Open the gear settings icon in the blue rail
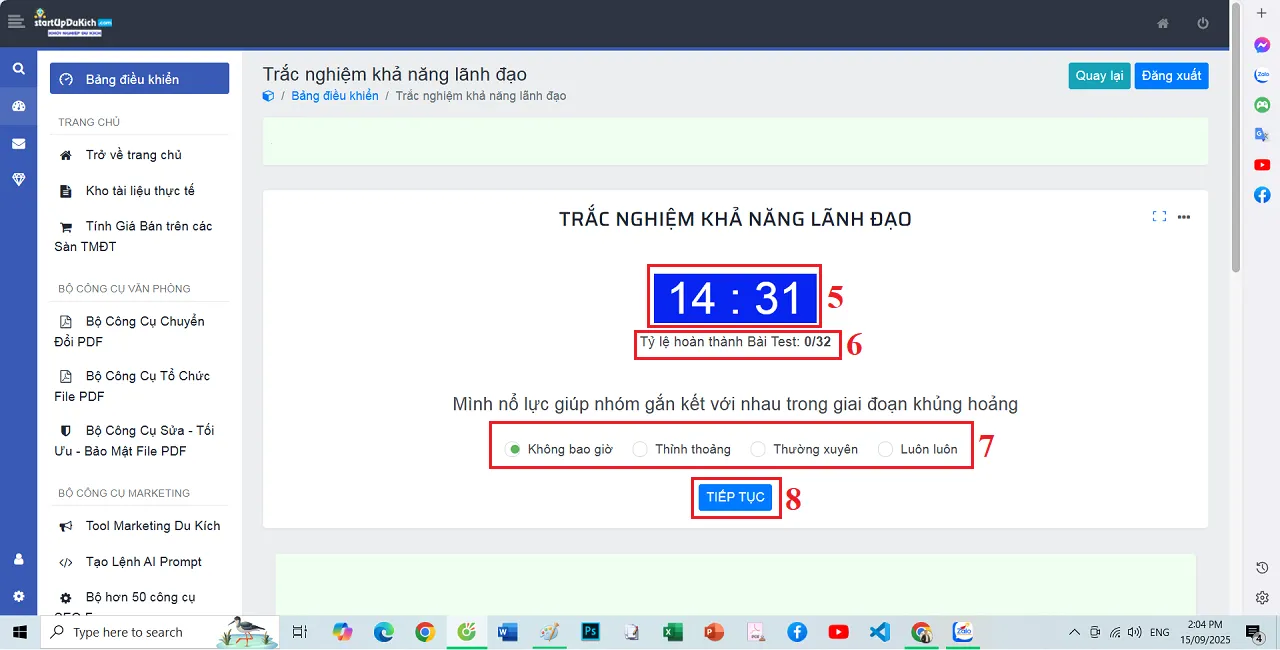This screenshot has height=650, width=1280. coord(18,596)
